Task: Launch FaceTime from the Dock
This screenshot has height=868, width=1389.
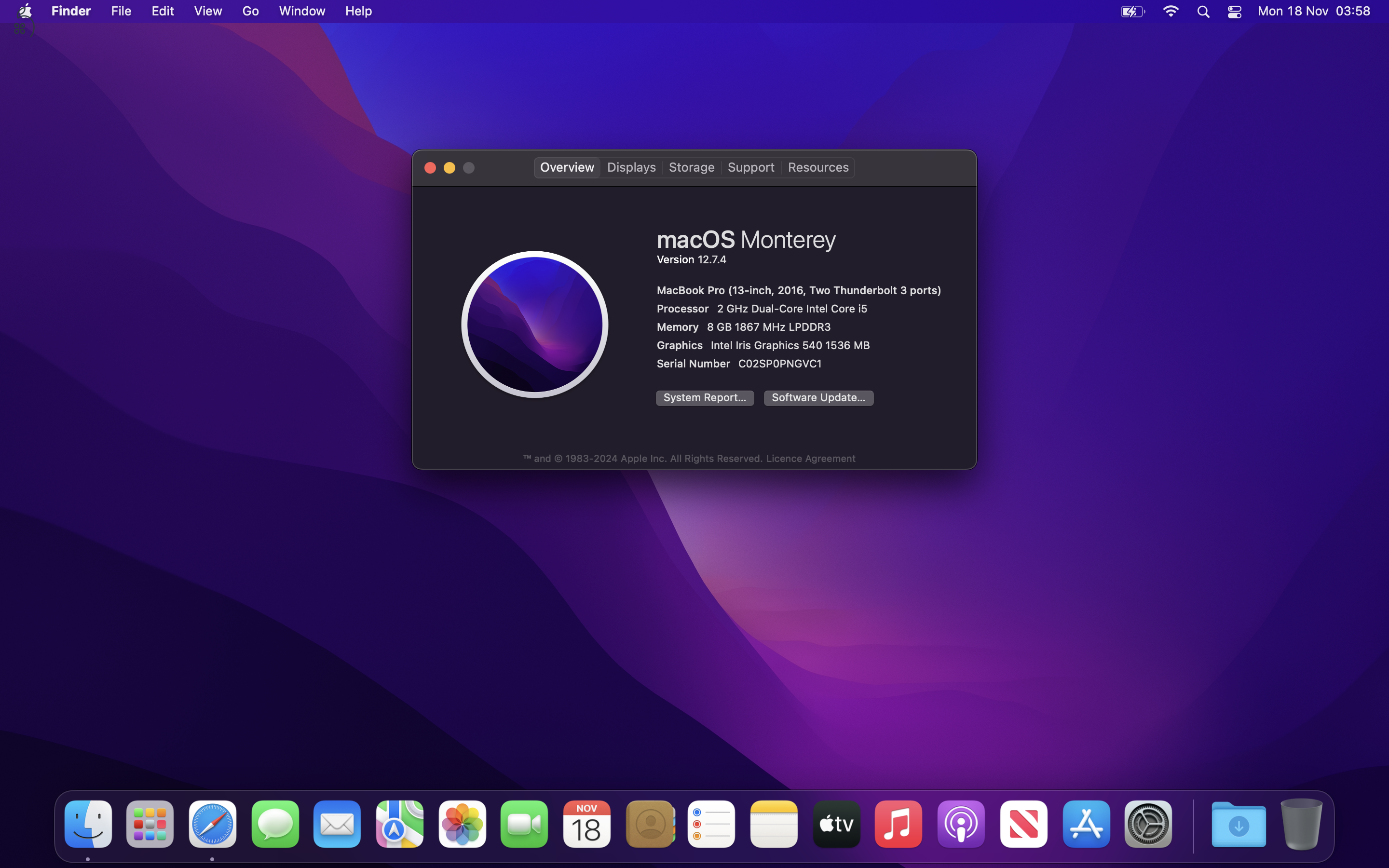Action: coord(524,824)
